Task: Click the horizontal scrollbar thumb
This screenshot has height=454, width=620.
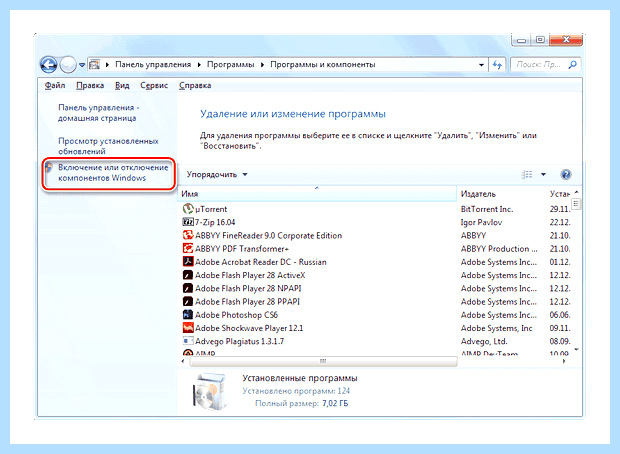Action: [x=323, y=361]
